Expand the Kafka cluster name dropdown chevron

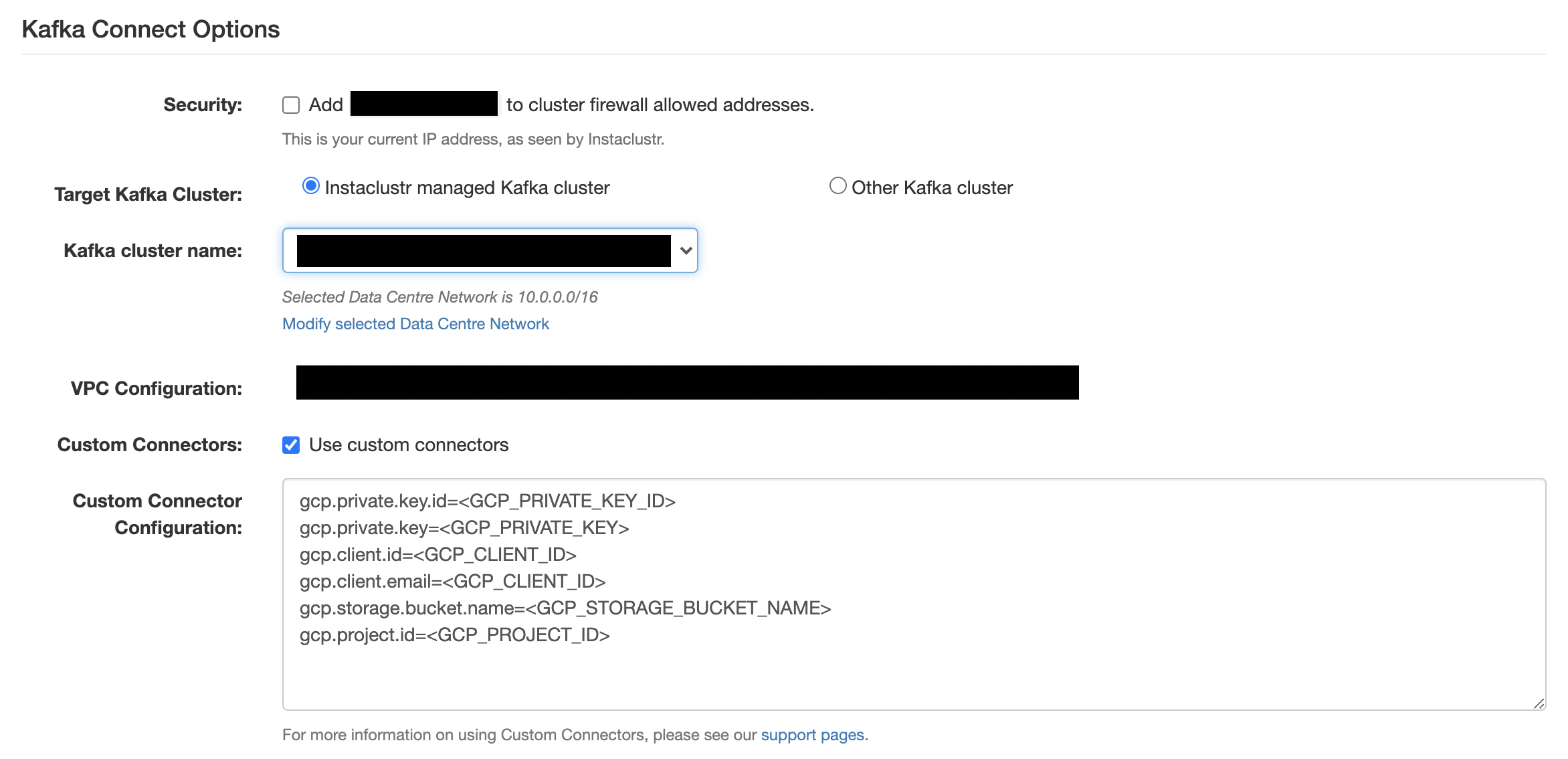pyautogui.click(x=686, y=250)
